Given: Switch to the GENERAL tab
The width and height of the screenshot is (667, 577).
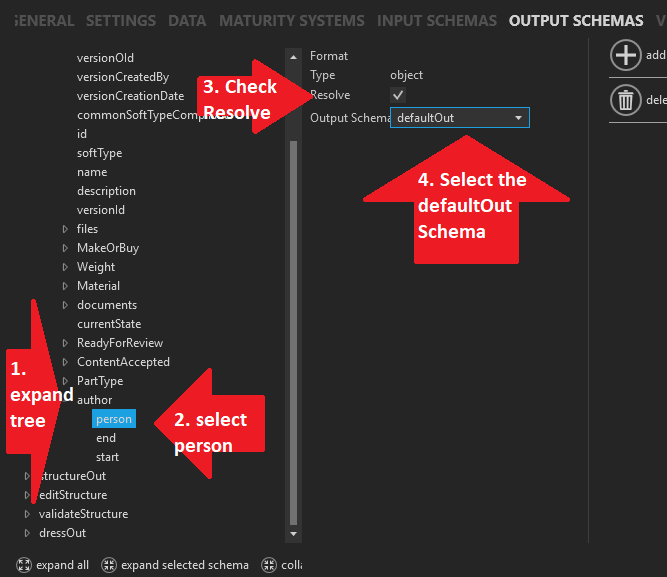Looking at the screenshot, I should pos(44,21).
